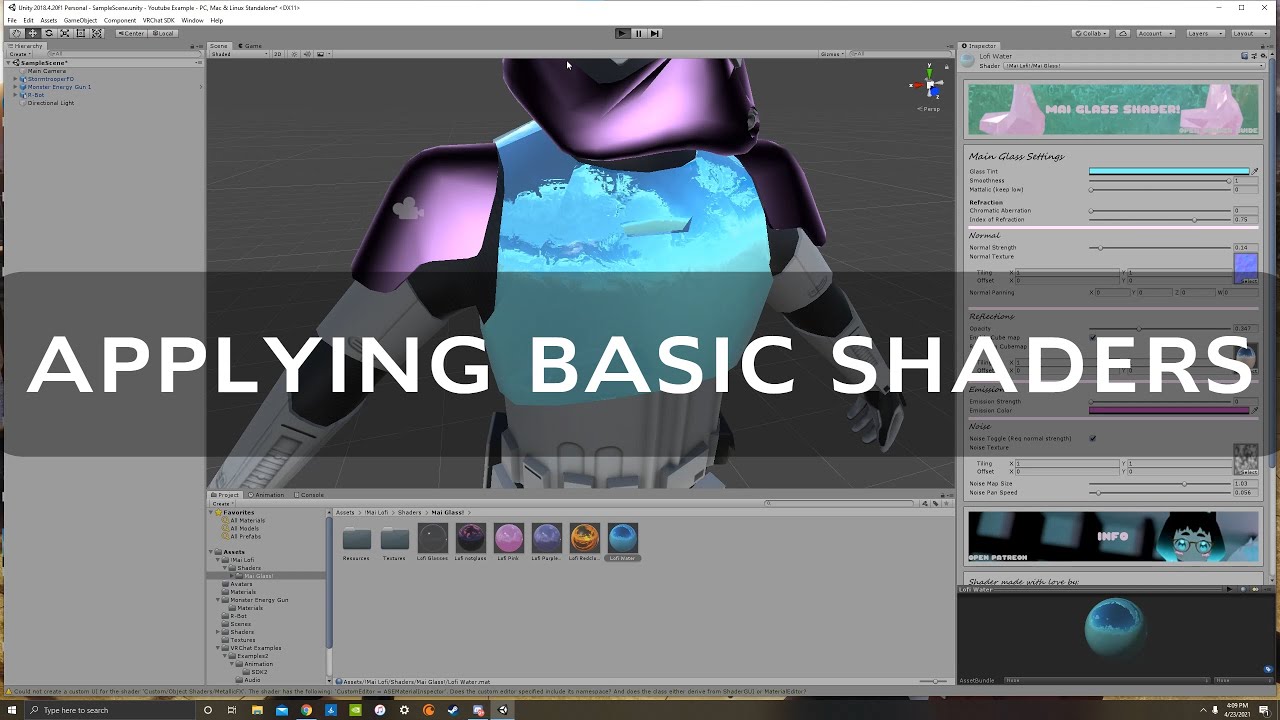
Task: Select the Lofi notglass material
Action: coord(470,542)
